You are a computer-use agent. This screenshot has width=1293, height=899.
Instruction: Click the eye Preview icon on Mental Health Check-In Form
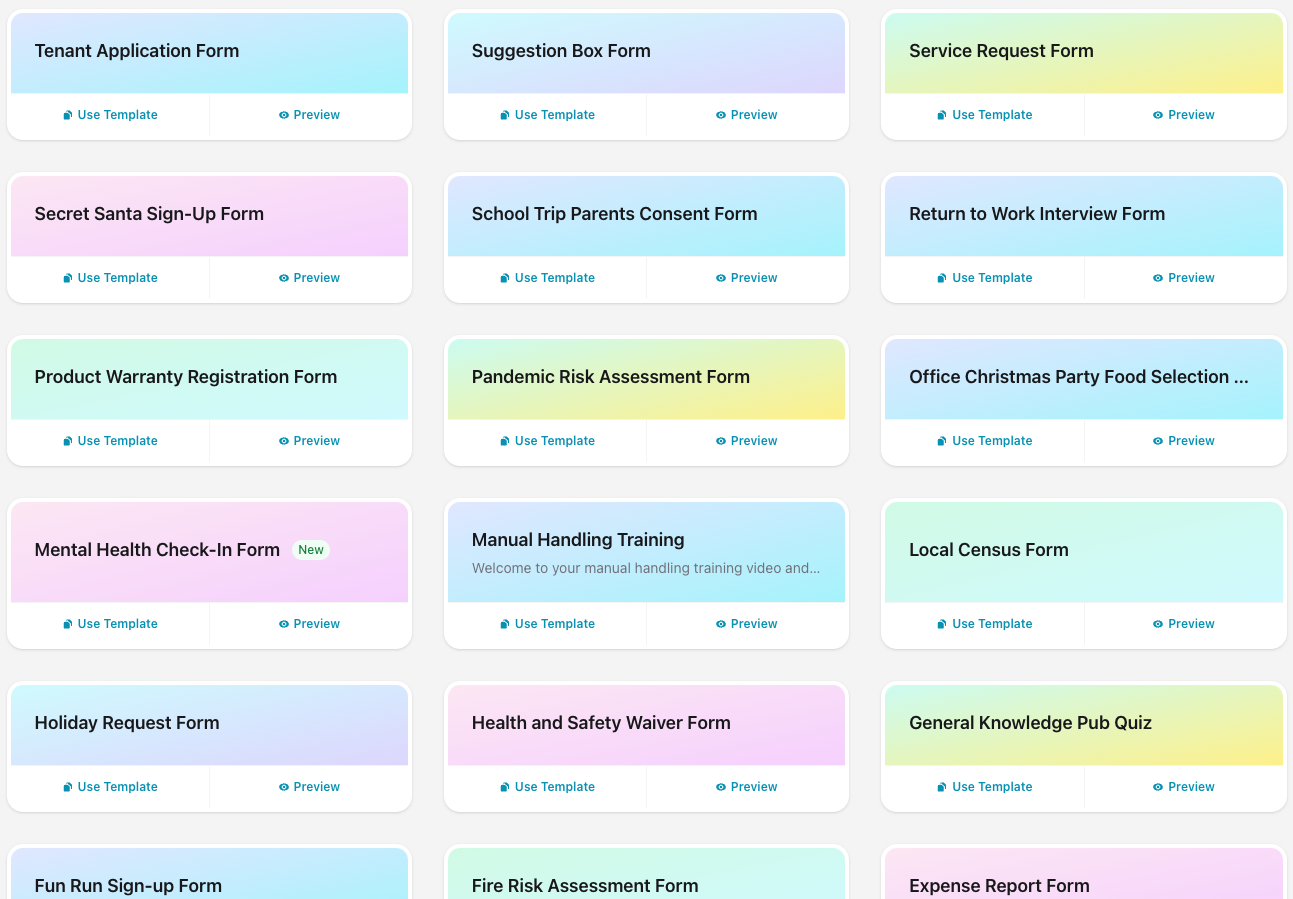(x=283, y=623)
